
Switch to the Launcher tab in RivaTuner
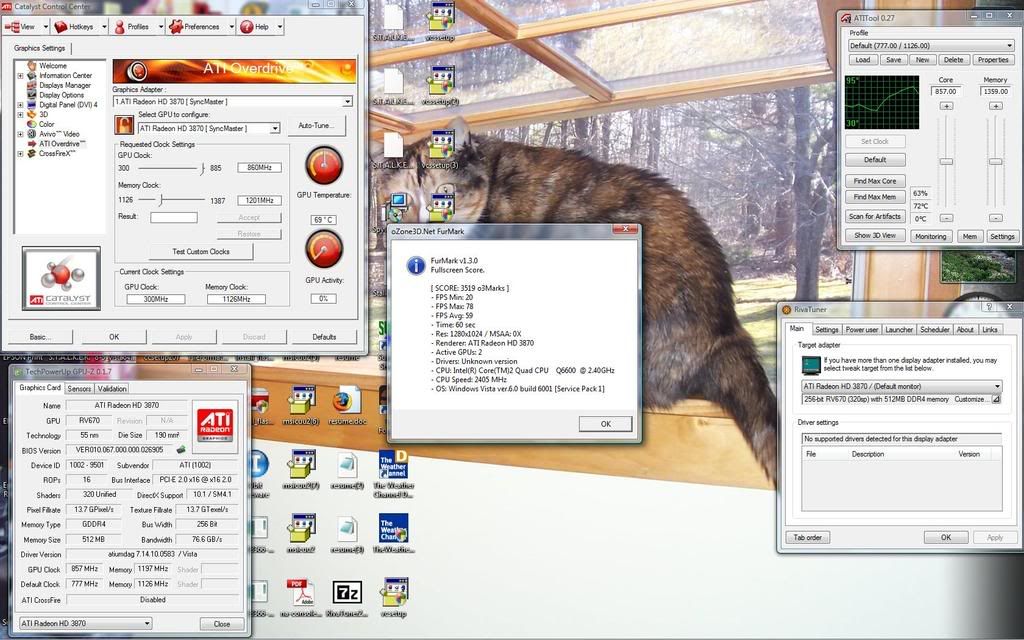899,330
